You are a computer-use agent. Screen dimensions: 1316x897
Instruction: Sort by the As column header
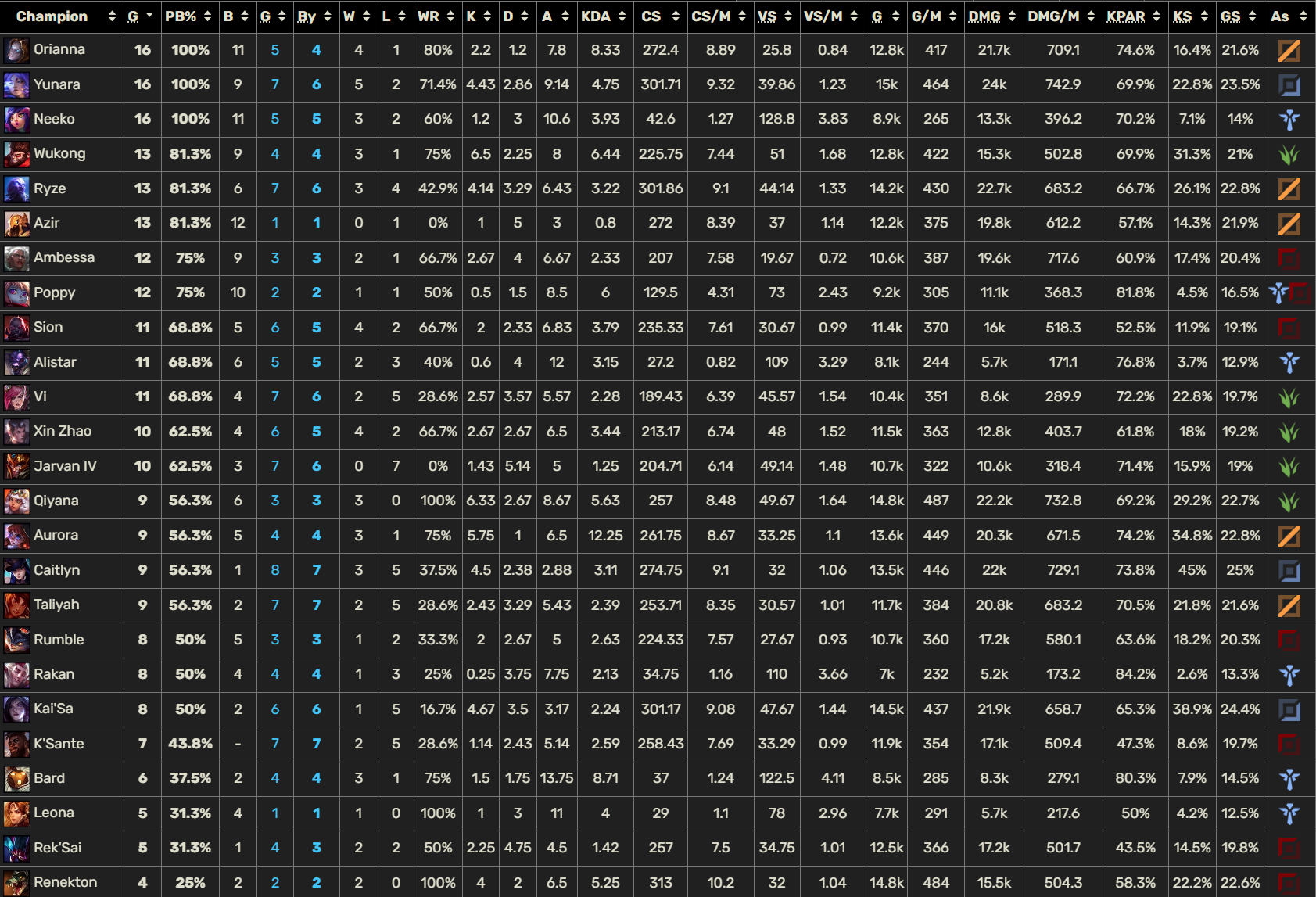[x=1289, y=16]
